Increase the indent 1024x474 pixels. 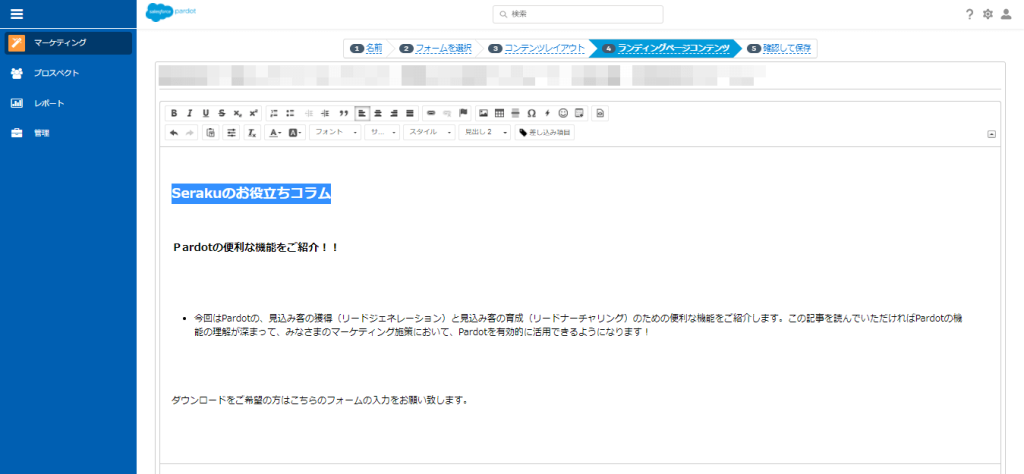coord(325,113)
